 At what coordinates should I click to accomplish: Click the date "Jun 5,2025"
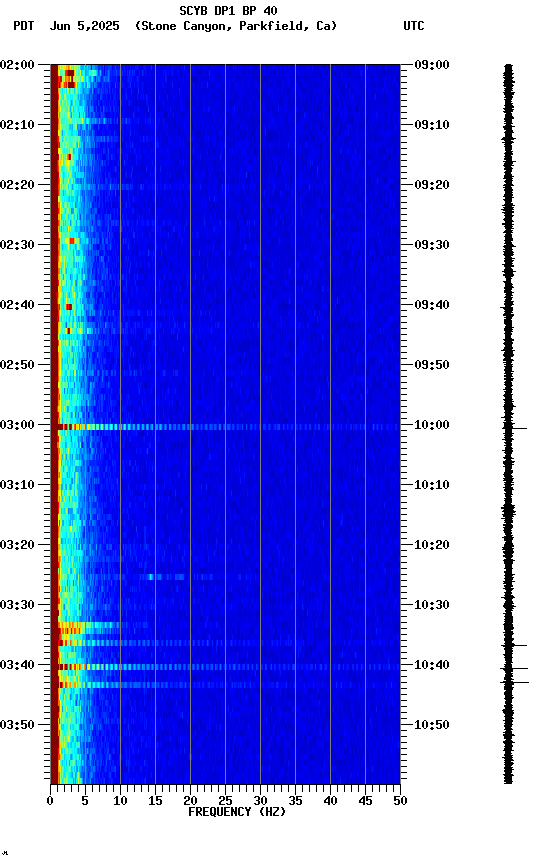[x=84, y=26]
